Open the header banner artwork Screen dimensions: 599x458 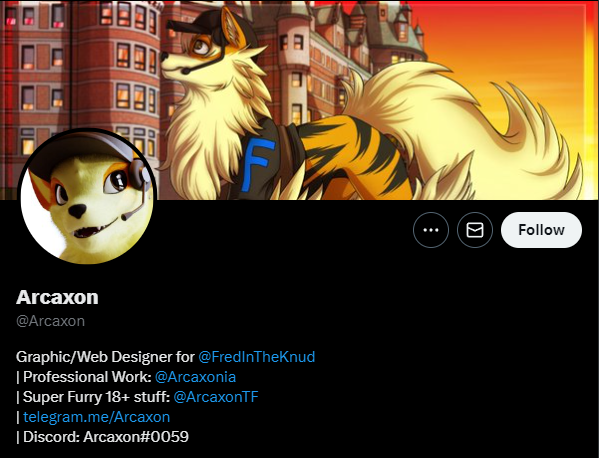point(300,100)
